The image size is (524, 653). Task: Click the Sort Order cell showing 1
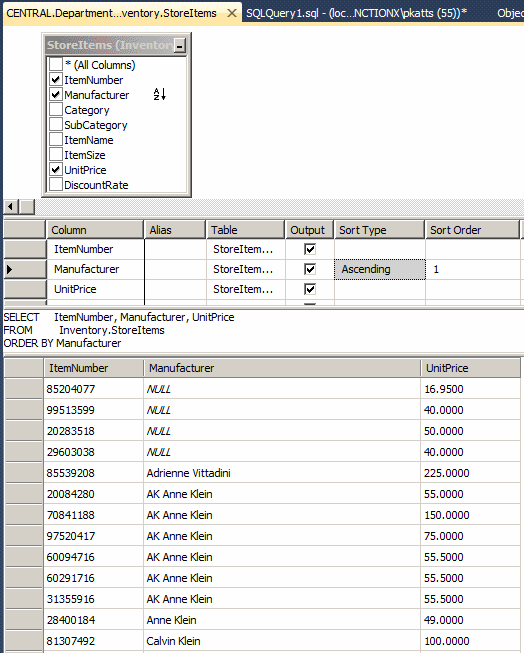coord(473,269)
